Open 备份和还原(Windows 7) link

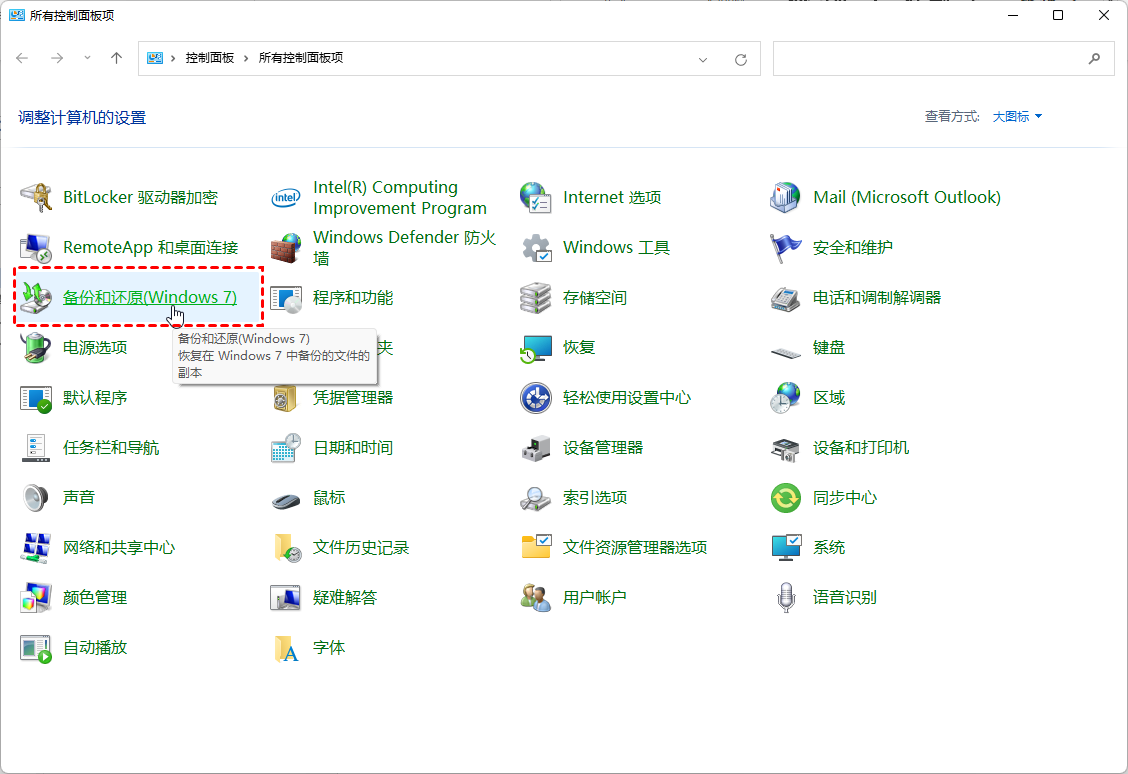150,298
